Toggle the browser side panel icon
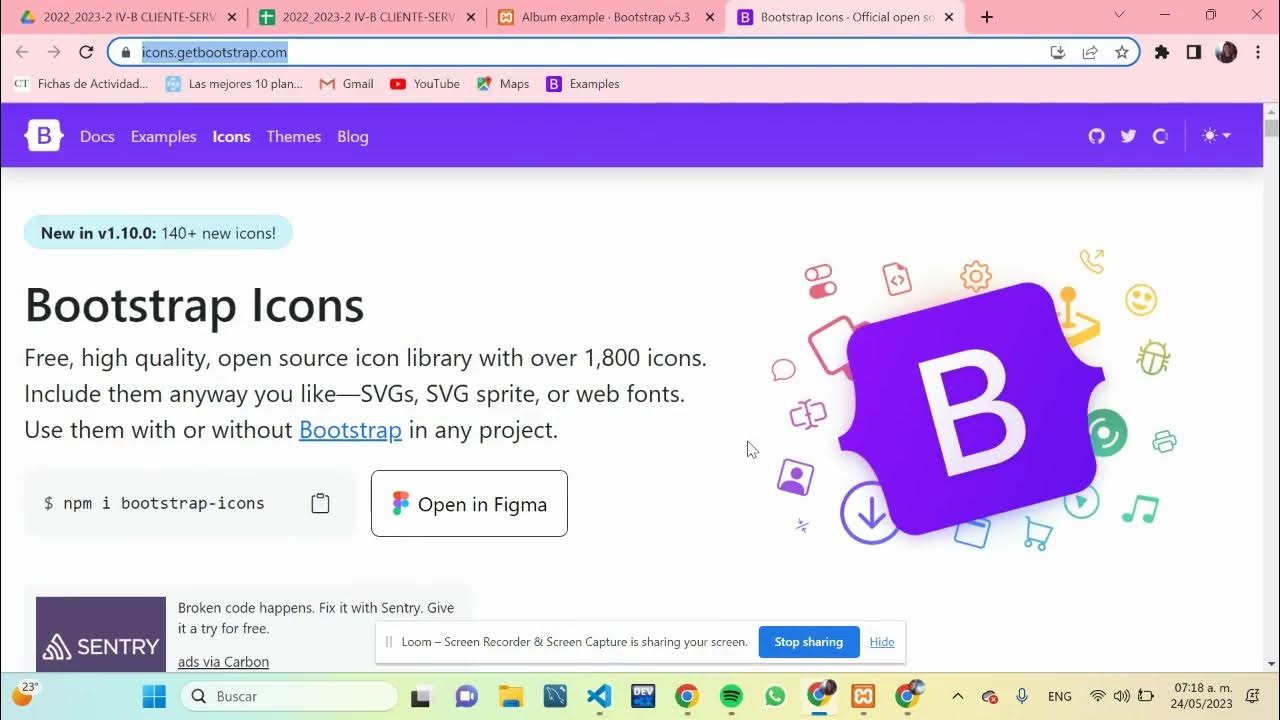 pyautogui.click(x=1194, y=52)
